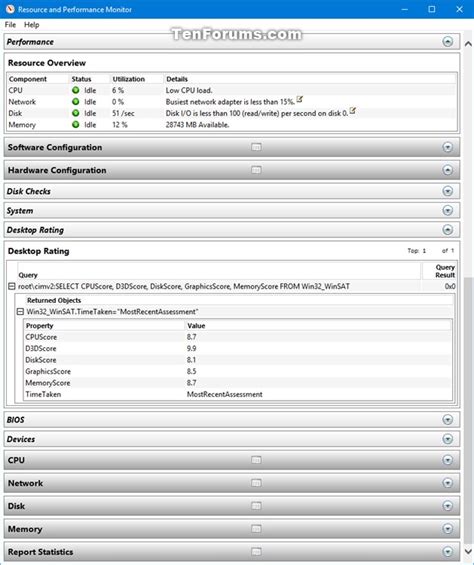Click the Value column header
474x565 pixels.
196,326
